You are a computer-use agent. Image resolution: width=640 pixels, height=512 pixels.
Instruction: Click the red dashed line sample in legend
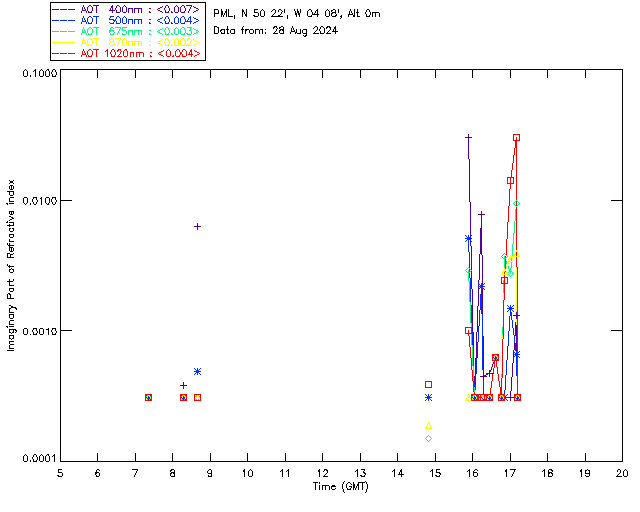(x=64, y=53)
